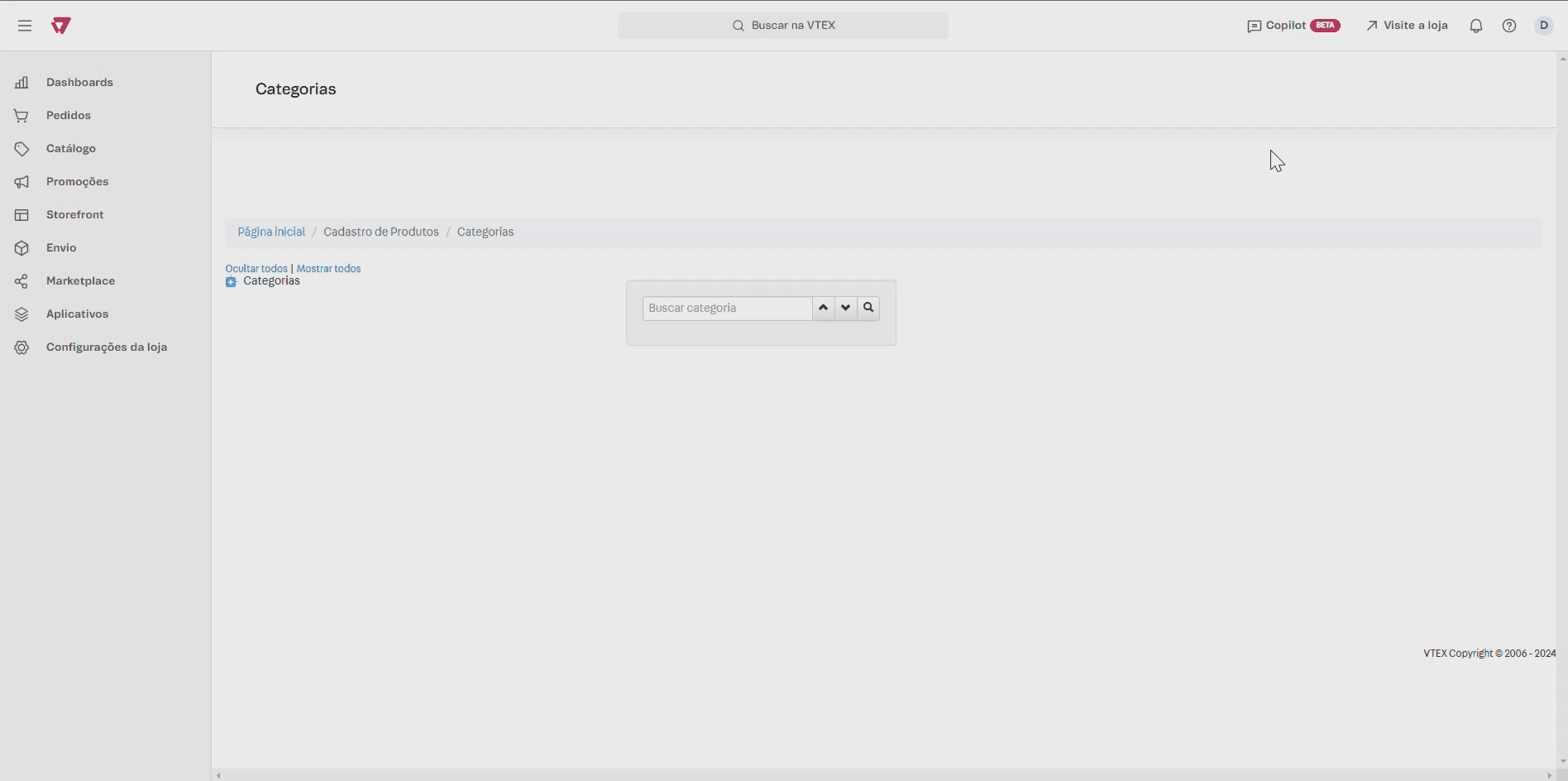1568x781 pixels.
Task: Click the Categorias page heading
Action: pyautogui.click(x=295, y=89)
